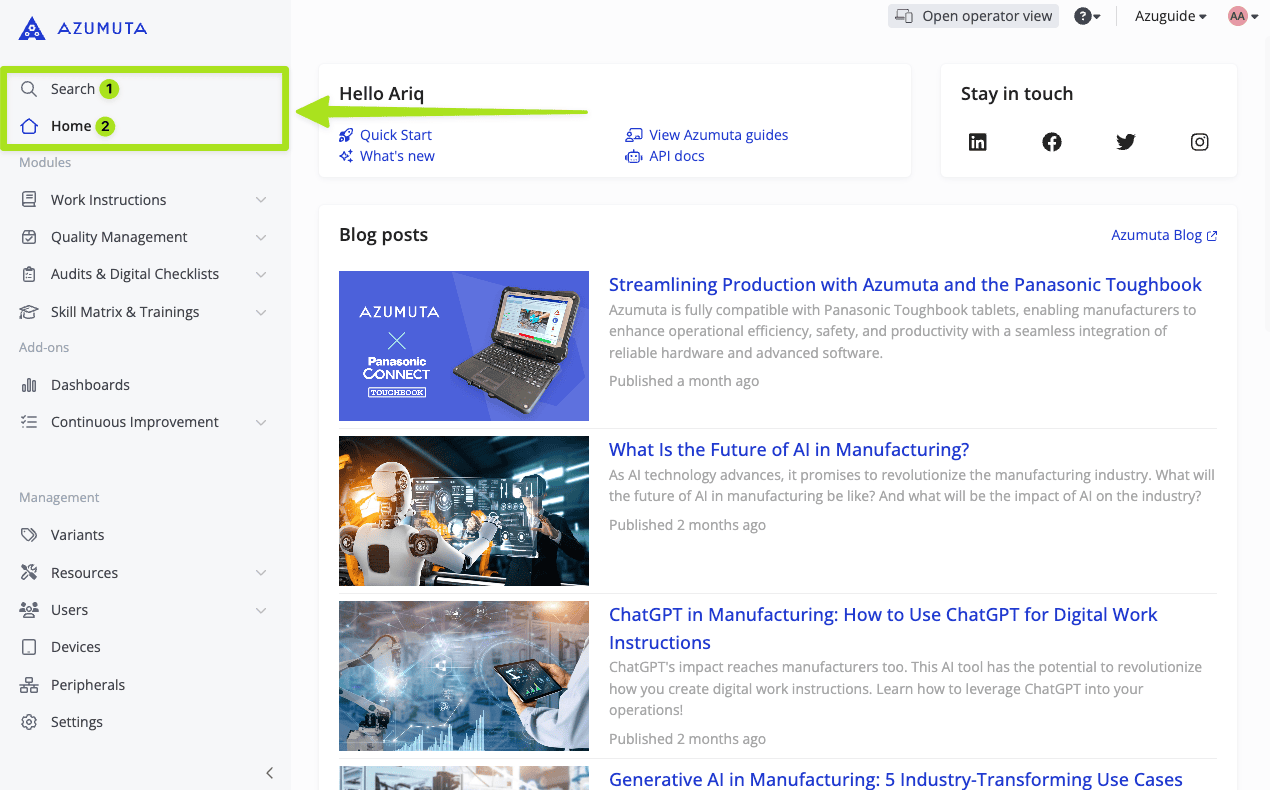Open the Azuguide workspace dropdown
The image size is (1270, 790).
click(1170, 16)
